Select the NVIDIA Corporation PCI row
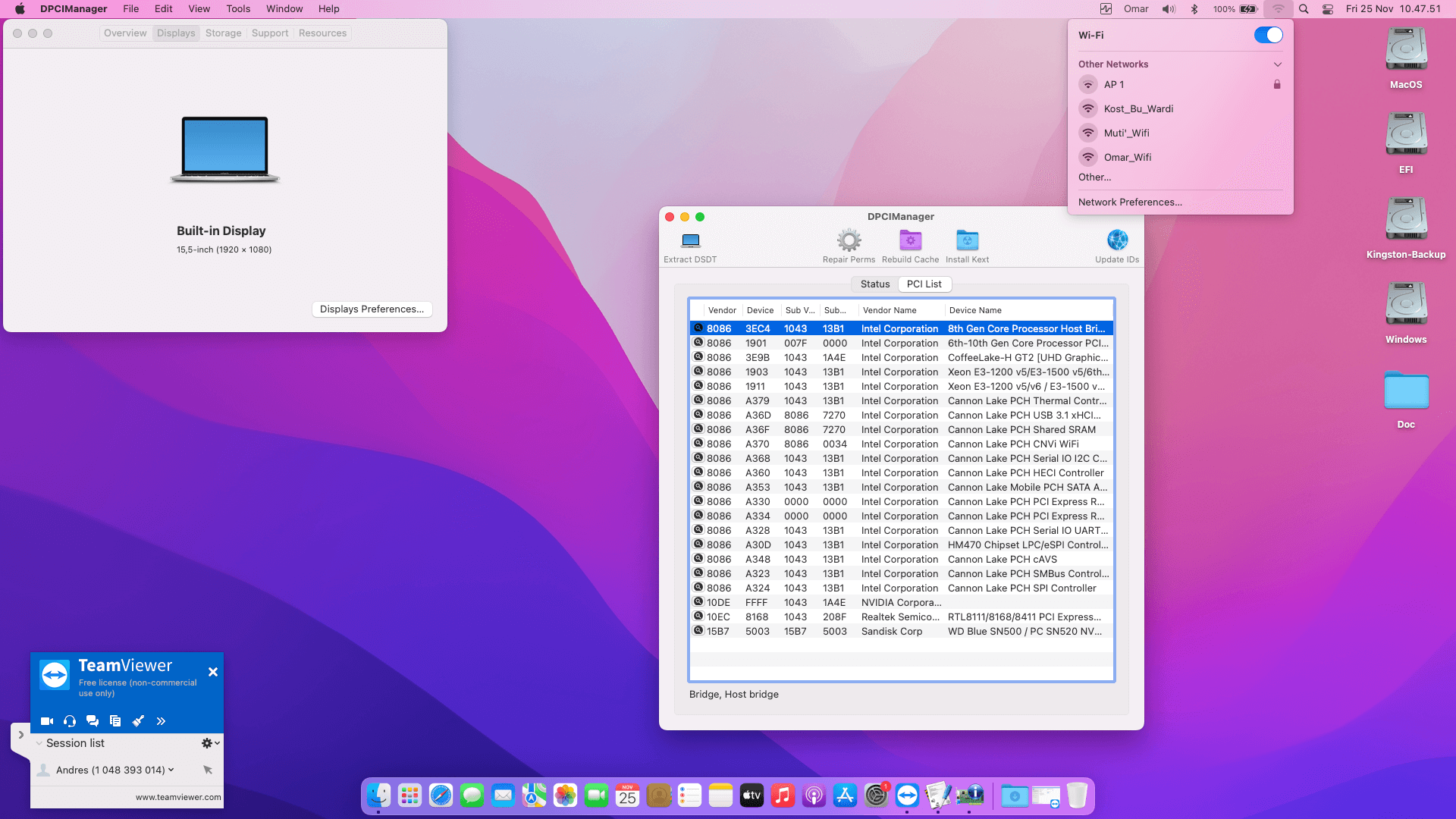 coord(901,603)
